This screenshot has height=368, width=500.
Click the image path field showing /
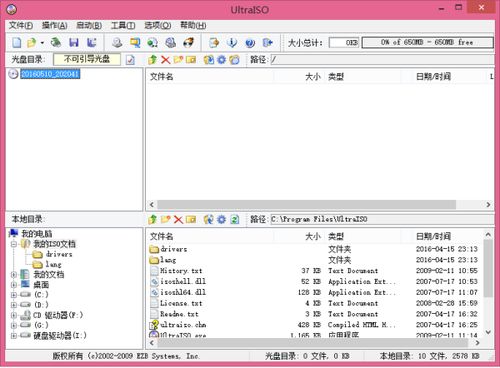point(382,60)
